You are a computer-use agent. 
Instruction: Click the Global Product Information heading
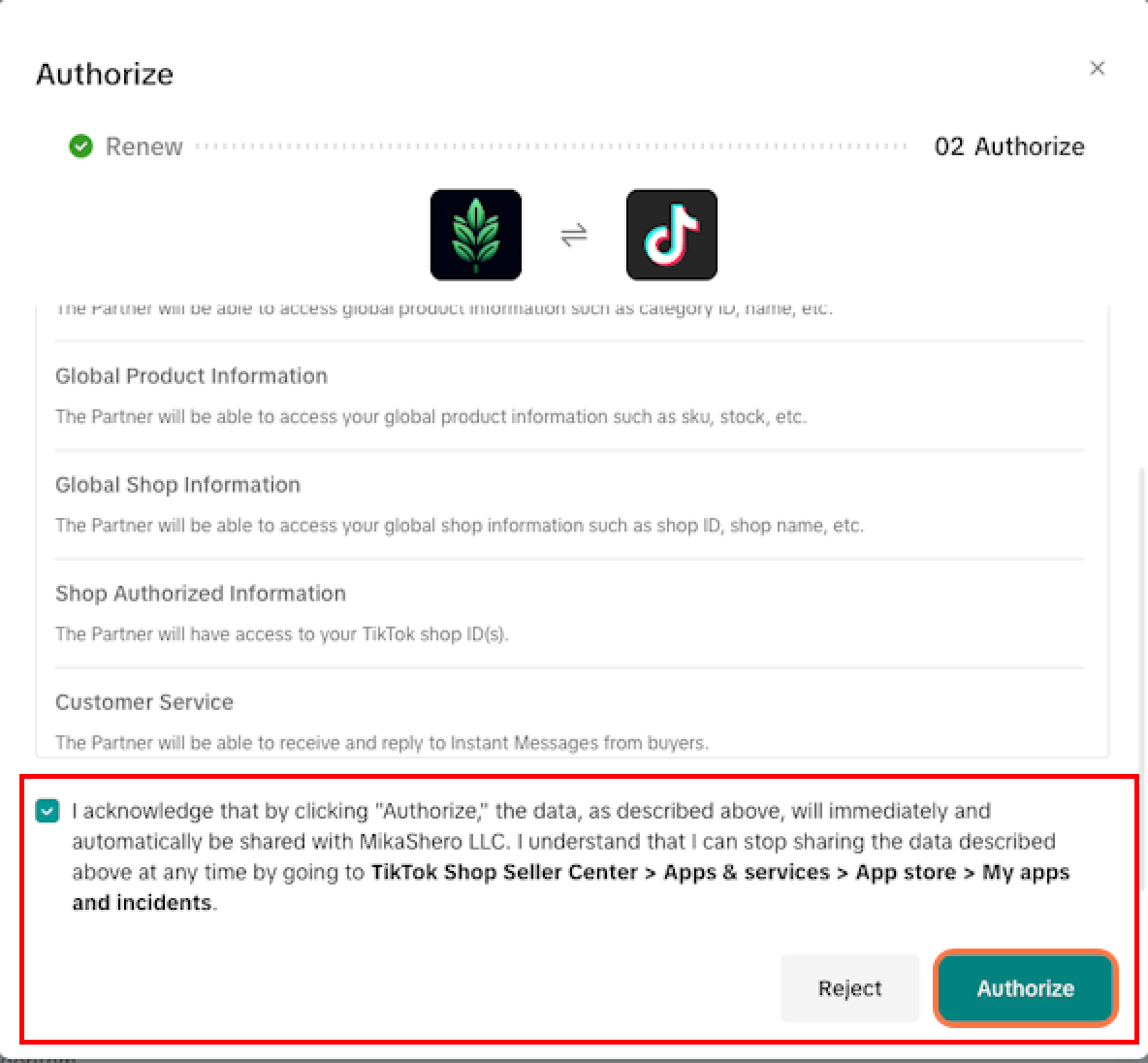[x=191, y=375]
